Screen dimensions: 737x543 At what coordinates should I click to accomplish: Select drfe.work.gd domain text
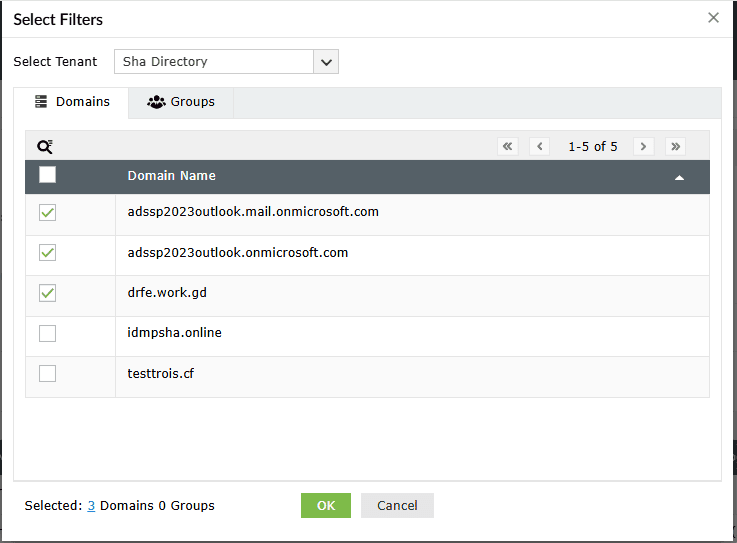click(x=167, y=293)
